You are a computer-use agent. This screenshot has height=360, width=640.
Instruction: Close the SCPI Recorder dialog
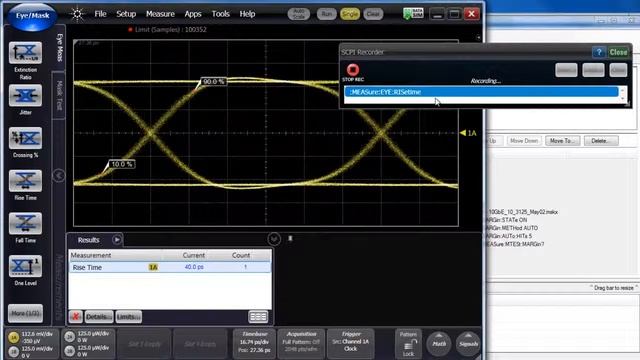[x=618, y=52]
